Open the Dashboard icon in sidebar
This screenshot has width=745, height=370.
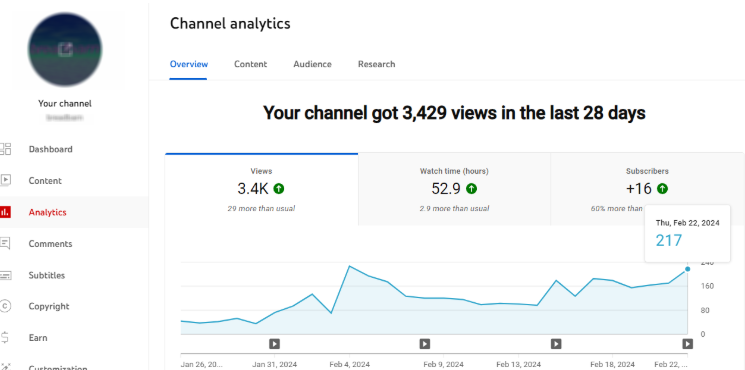(x=5, y=149)
